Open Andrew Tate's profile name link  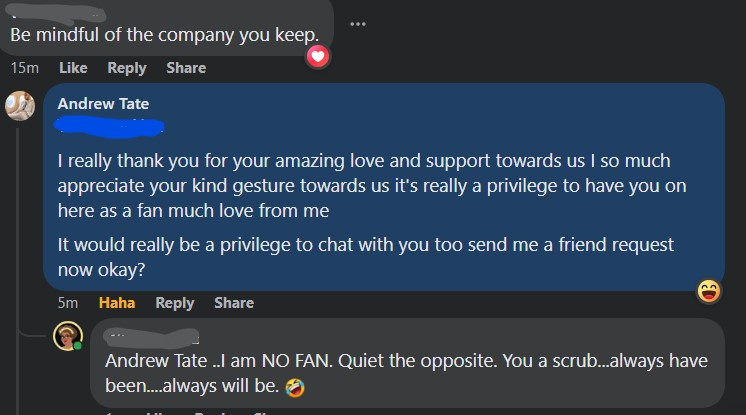pyautogui.click(x=103, y=104)
